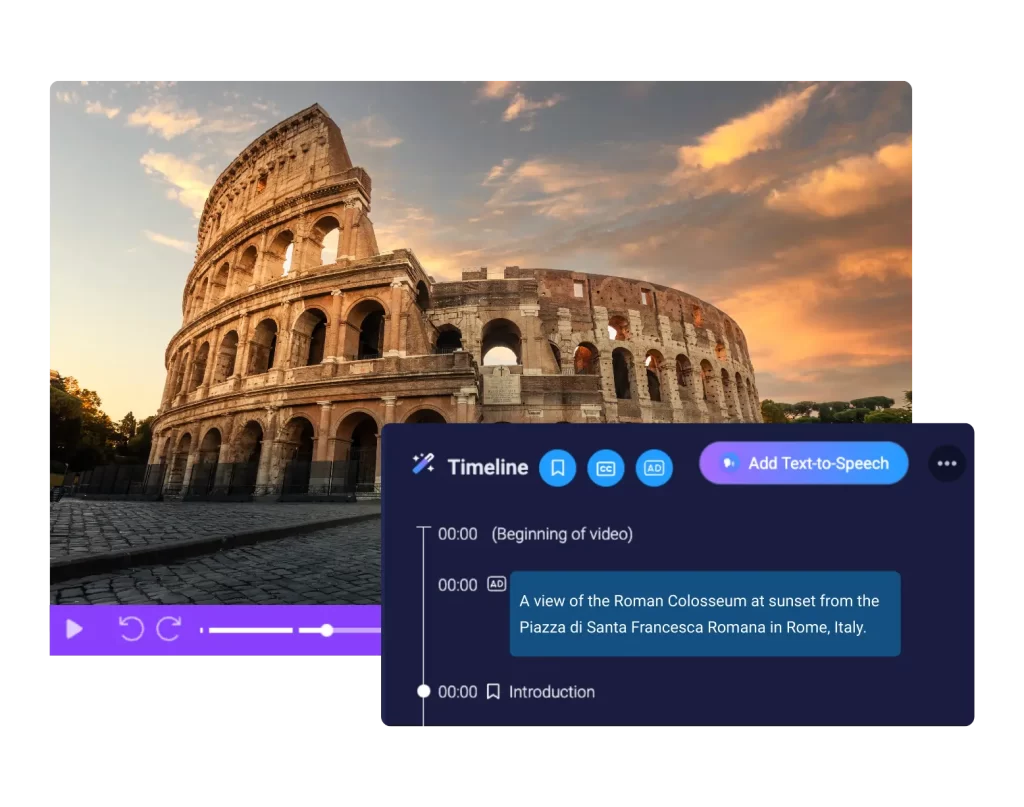The width and height of the screenshot is (1024, 807).
Task: Click the 00:00 timestamp of the audio description
Action: tap(457, 585)
